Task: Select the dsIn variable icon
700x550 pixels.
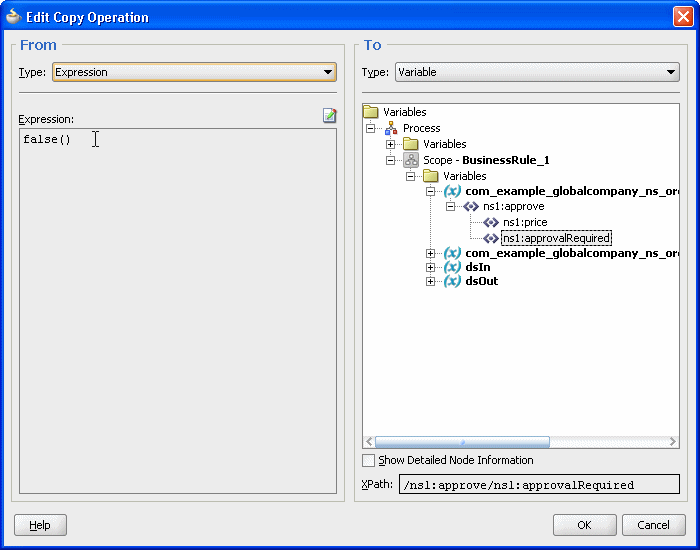Action: (x=452, y=267)
